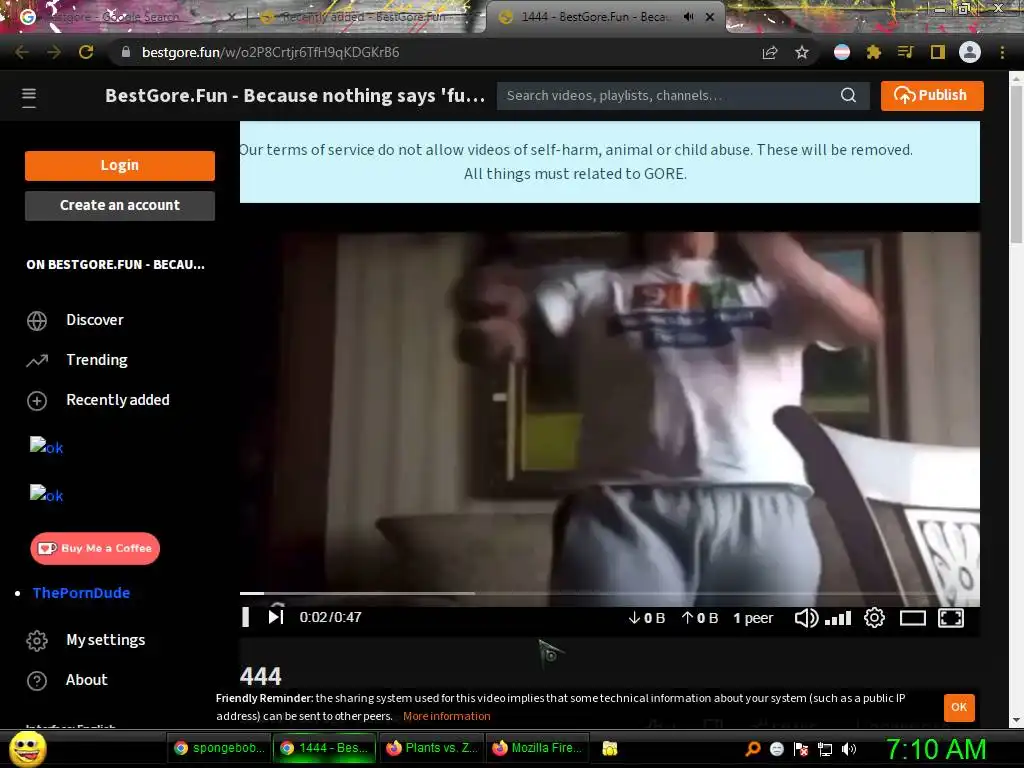
Task: Open Recently added in sidebar
Action: pos(118,400)
